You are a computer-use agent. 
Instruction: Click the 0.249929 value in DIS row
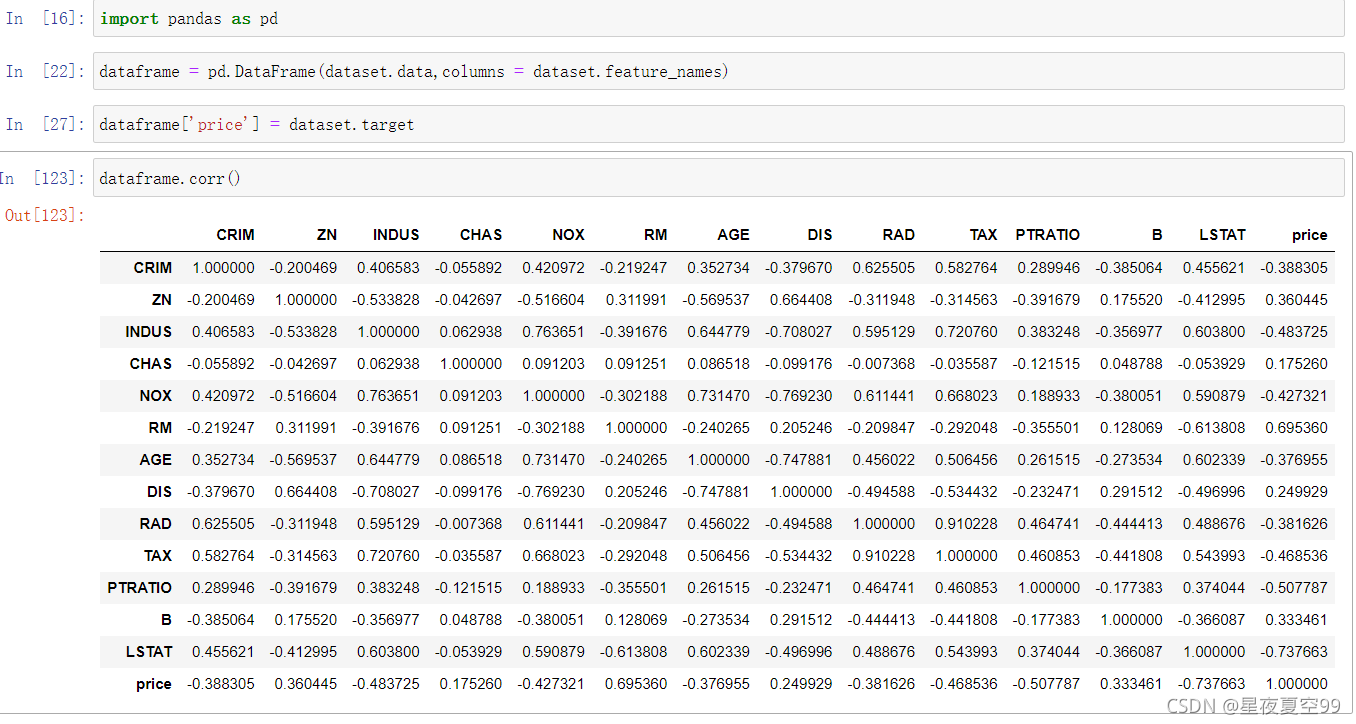(x=1296, y=492)
